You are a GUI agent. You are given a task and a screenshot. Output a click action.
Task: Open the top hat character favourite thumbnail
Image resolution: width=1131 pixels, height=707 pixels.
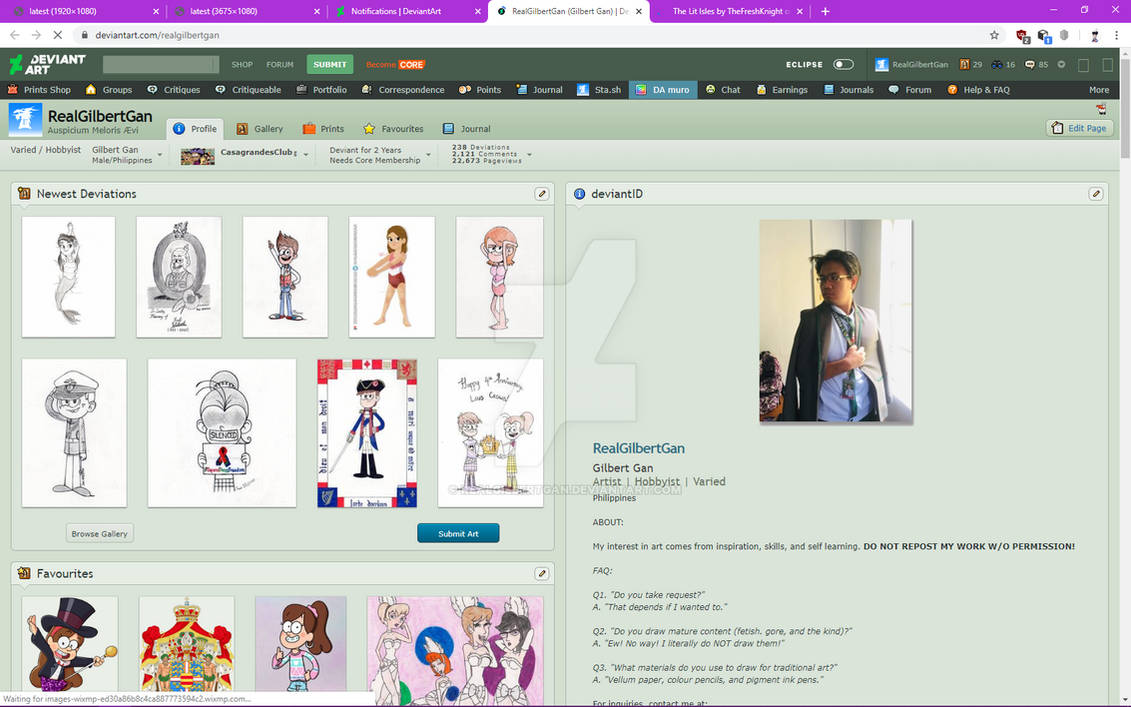click(70, 644)
